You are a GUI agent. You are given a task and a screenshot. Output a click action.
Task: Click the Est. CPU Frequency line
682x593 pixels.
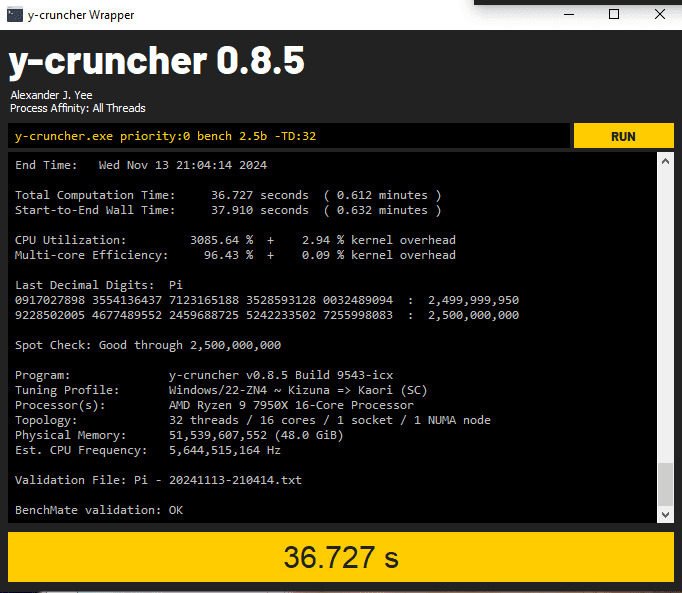click(x=148, y=450)
